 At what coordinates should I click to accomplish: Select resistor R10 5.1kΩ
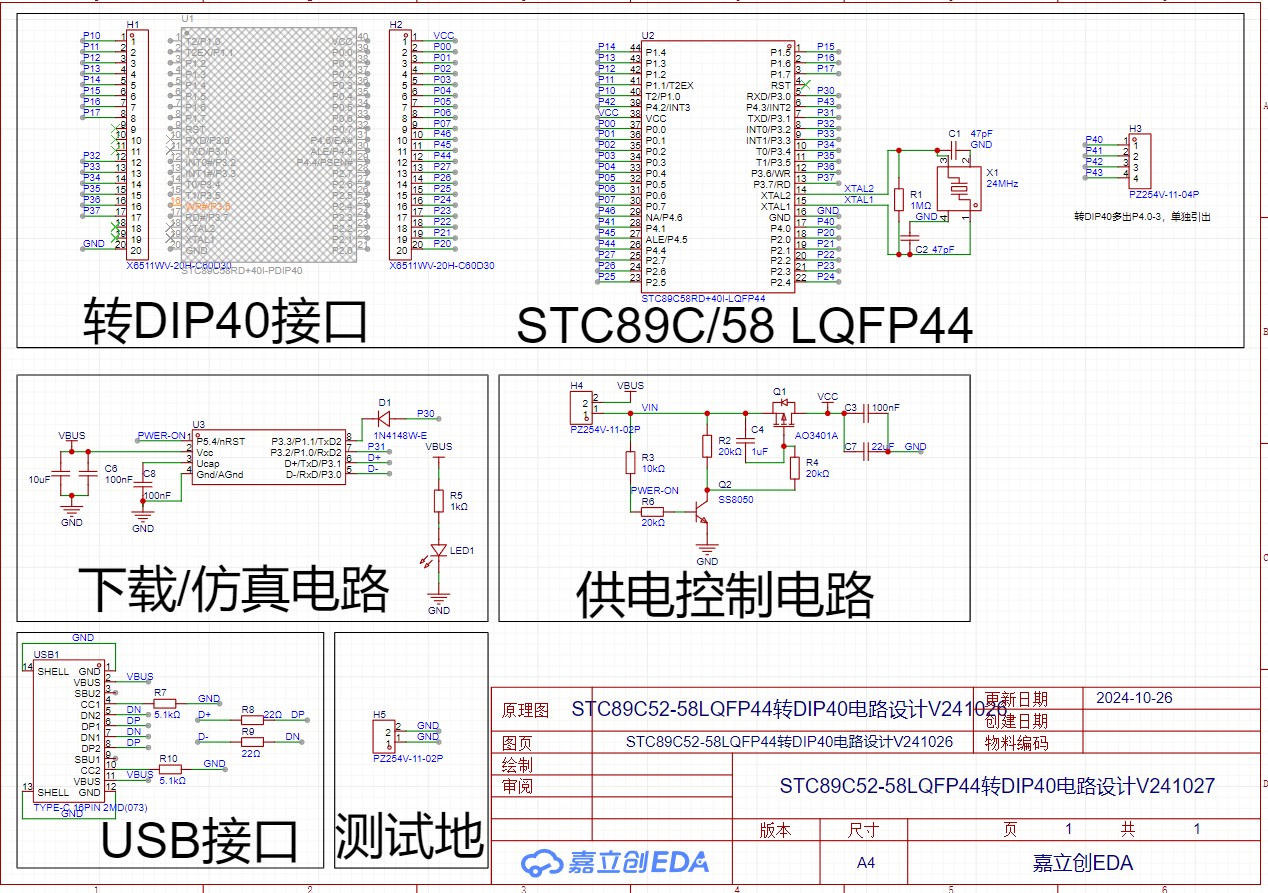click(170, 769)
